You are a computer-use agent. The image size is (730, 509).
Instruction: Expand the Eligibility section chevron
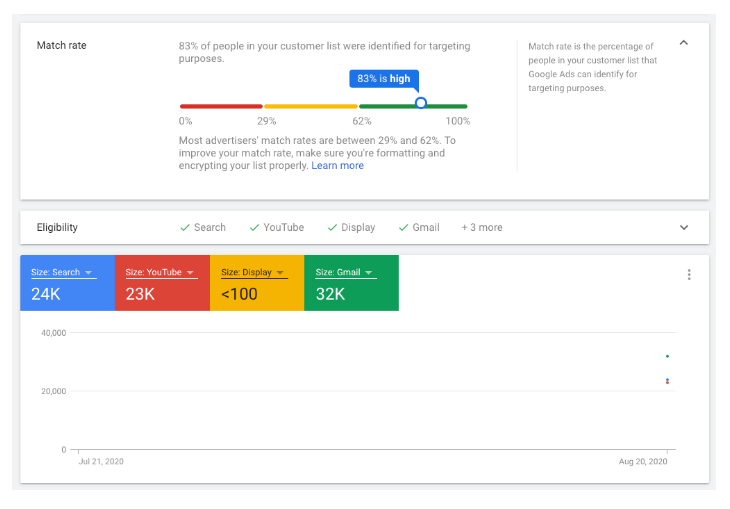[x=684, y=227]
